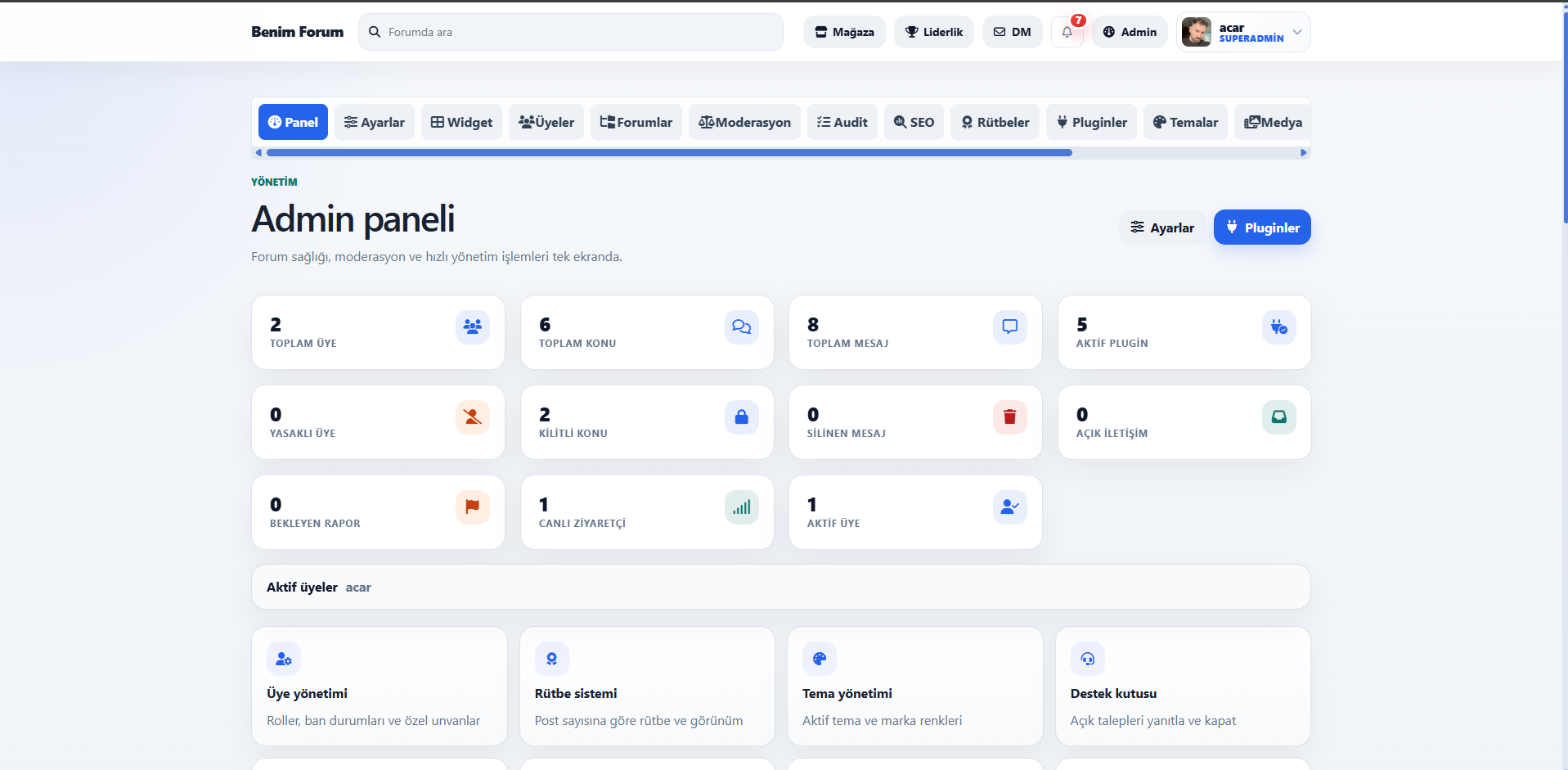This screenshot has width=1568, height=770.
Task: Click the Açık İletişim inbox icon
Action: click(1278, 417)
